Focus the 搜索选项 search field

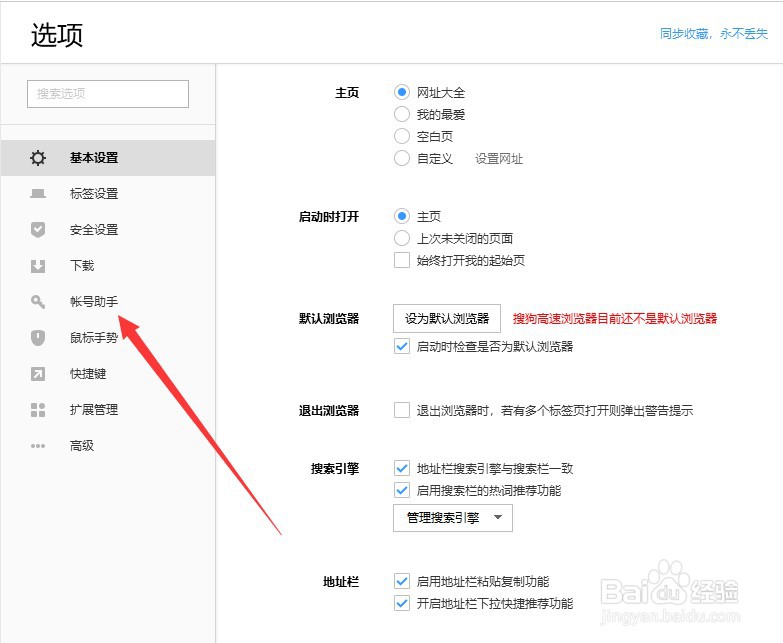tap(108, 94)
